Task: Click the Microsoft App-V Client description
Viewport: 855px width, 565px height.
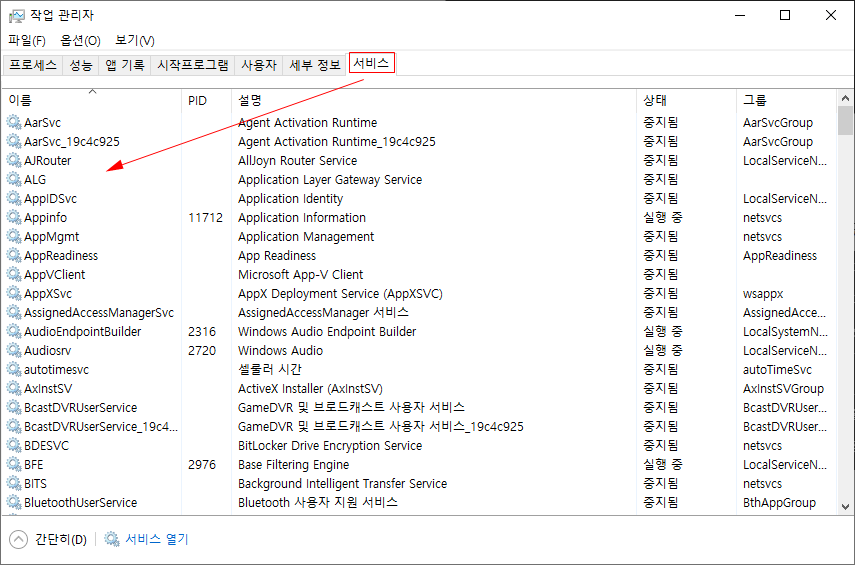Action: (x=300, y=274)
